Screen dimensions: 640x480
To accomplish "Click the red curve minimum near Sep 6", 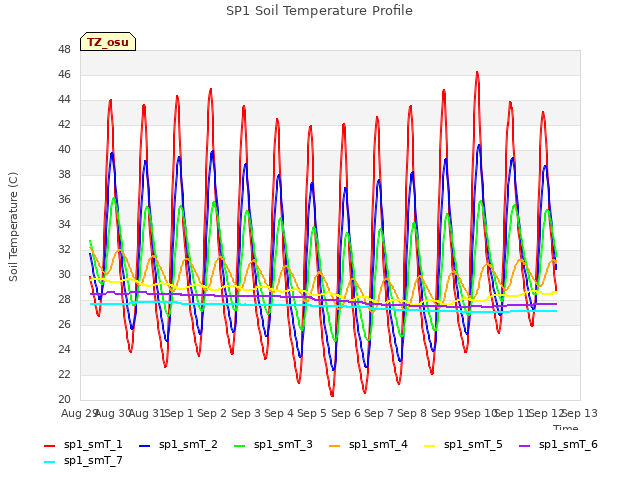I will tap(332, 396).
